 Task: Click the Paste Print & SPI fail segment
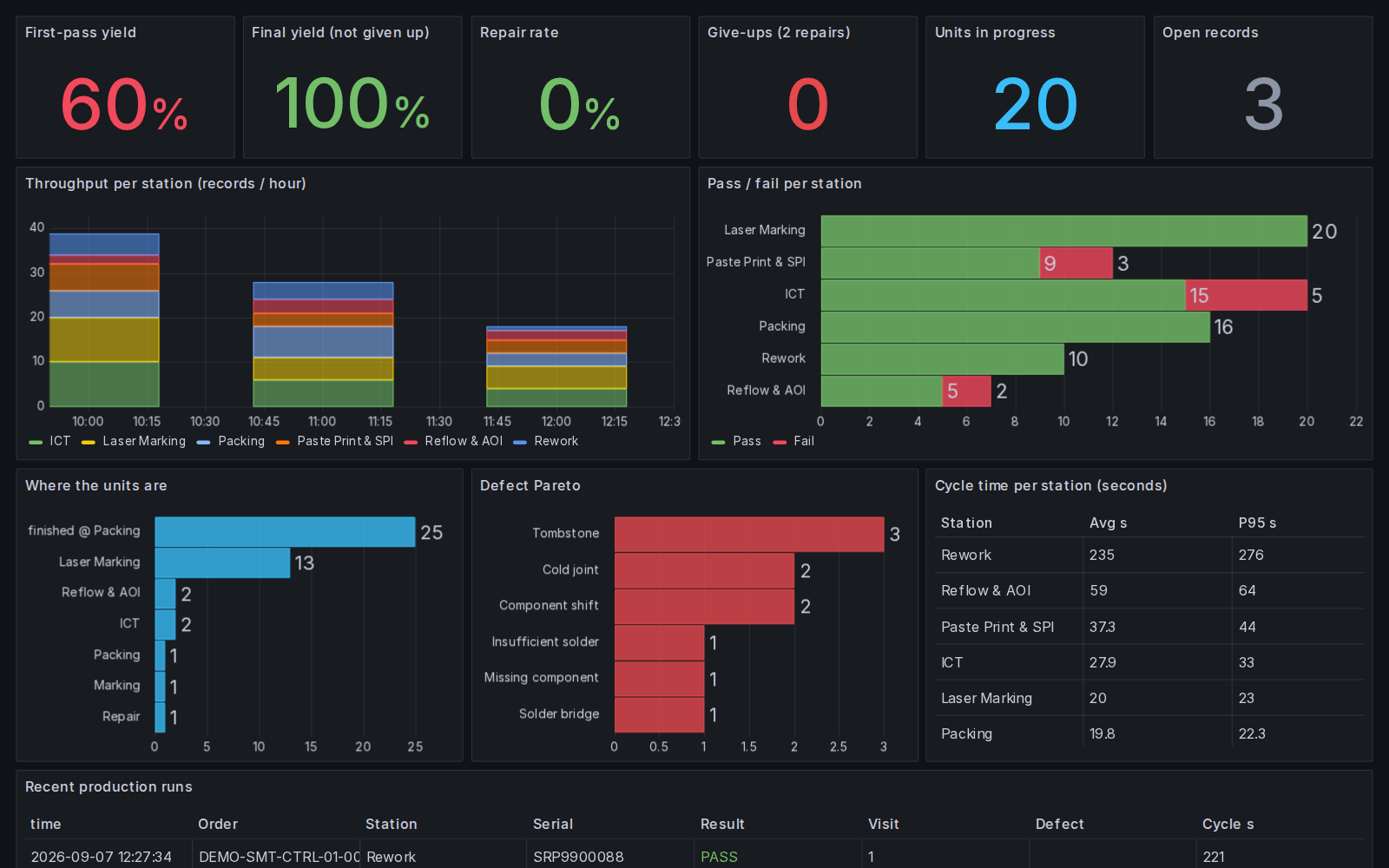[1076, 263]
